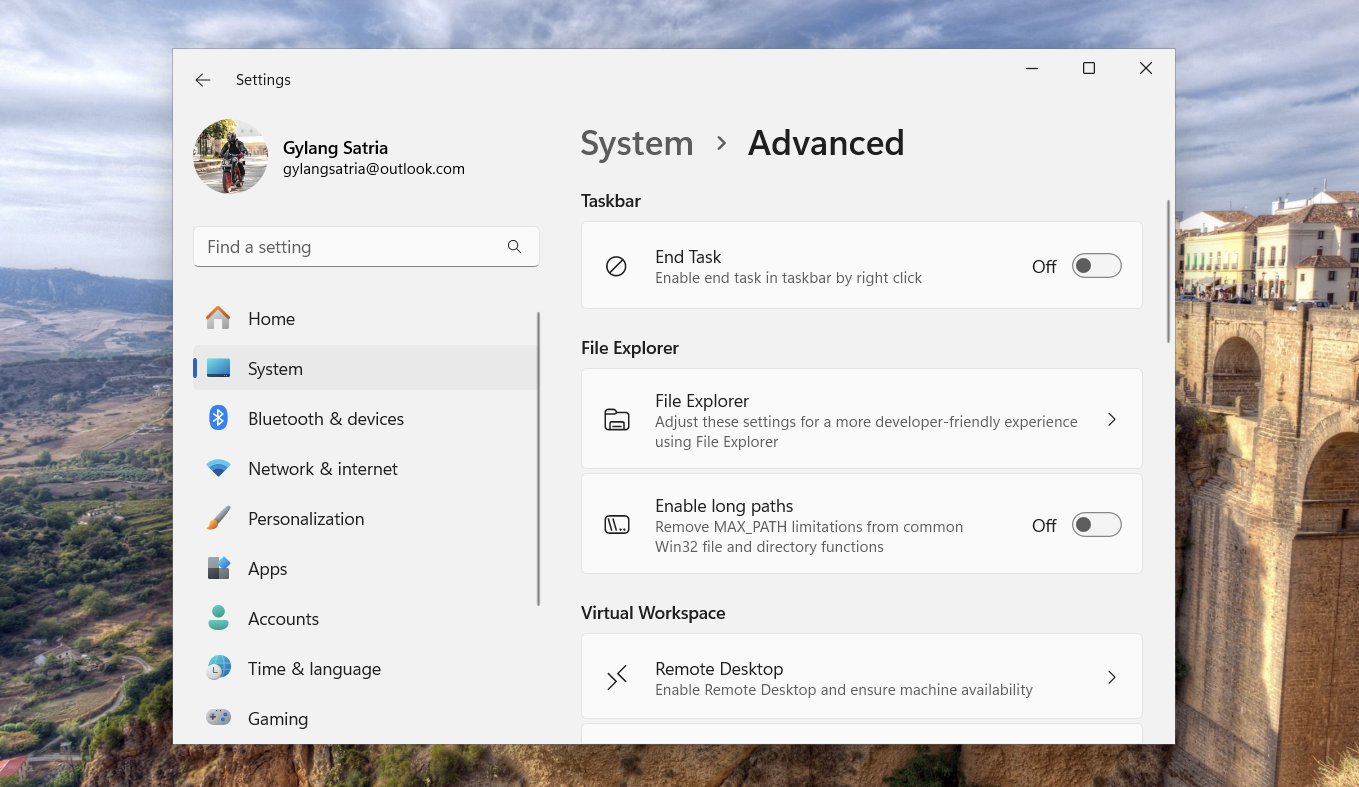This screenshot has width=1359, height=787.
Task: Click the content pane vertical scrollbar
Action: coord(1167,272)
